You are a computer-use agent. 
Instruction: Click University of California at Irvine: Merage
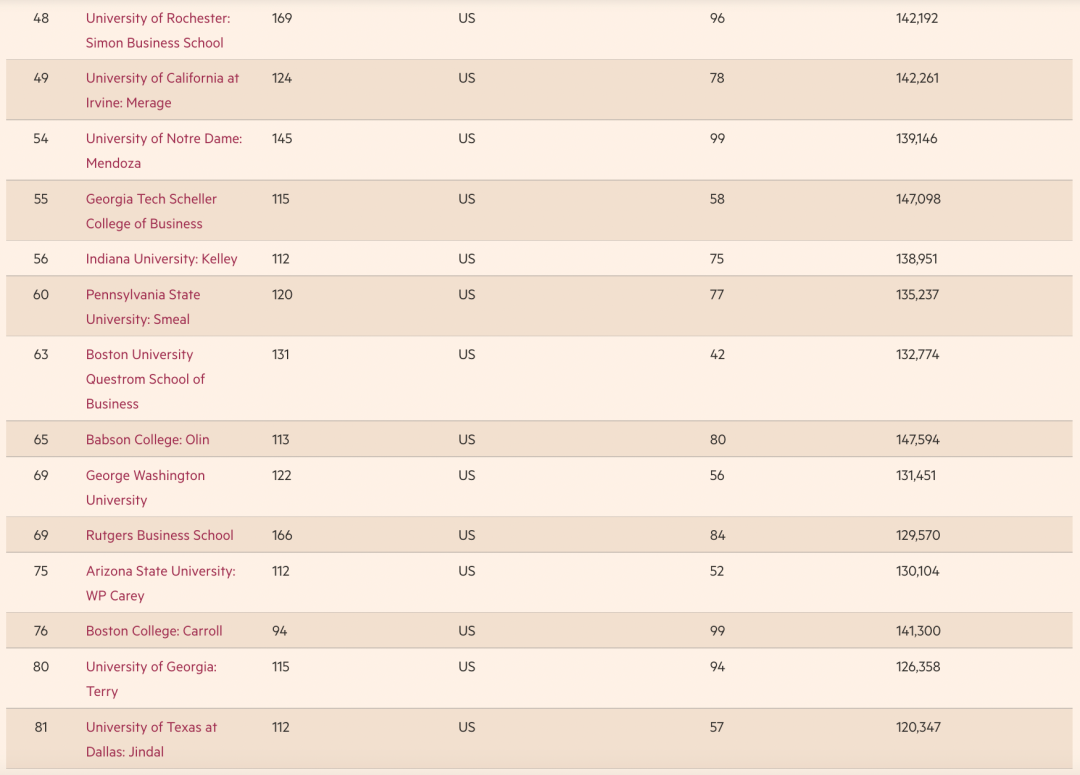[x=162, y=78]
